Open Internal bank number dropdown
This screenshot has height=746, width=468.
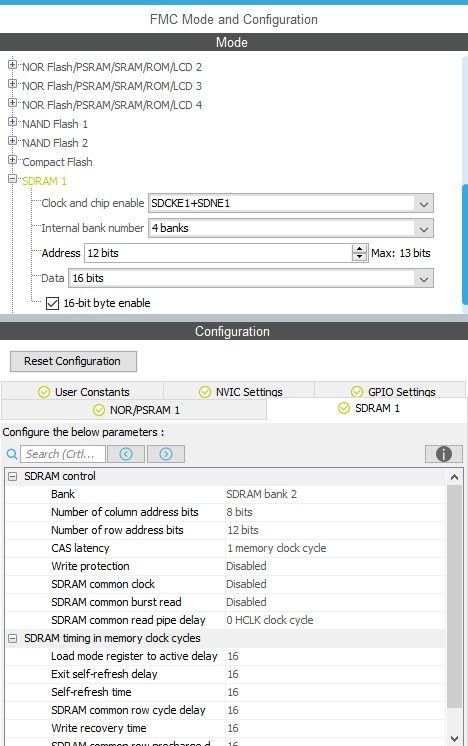423,228
